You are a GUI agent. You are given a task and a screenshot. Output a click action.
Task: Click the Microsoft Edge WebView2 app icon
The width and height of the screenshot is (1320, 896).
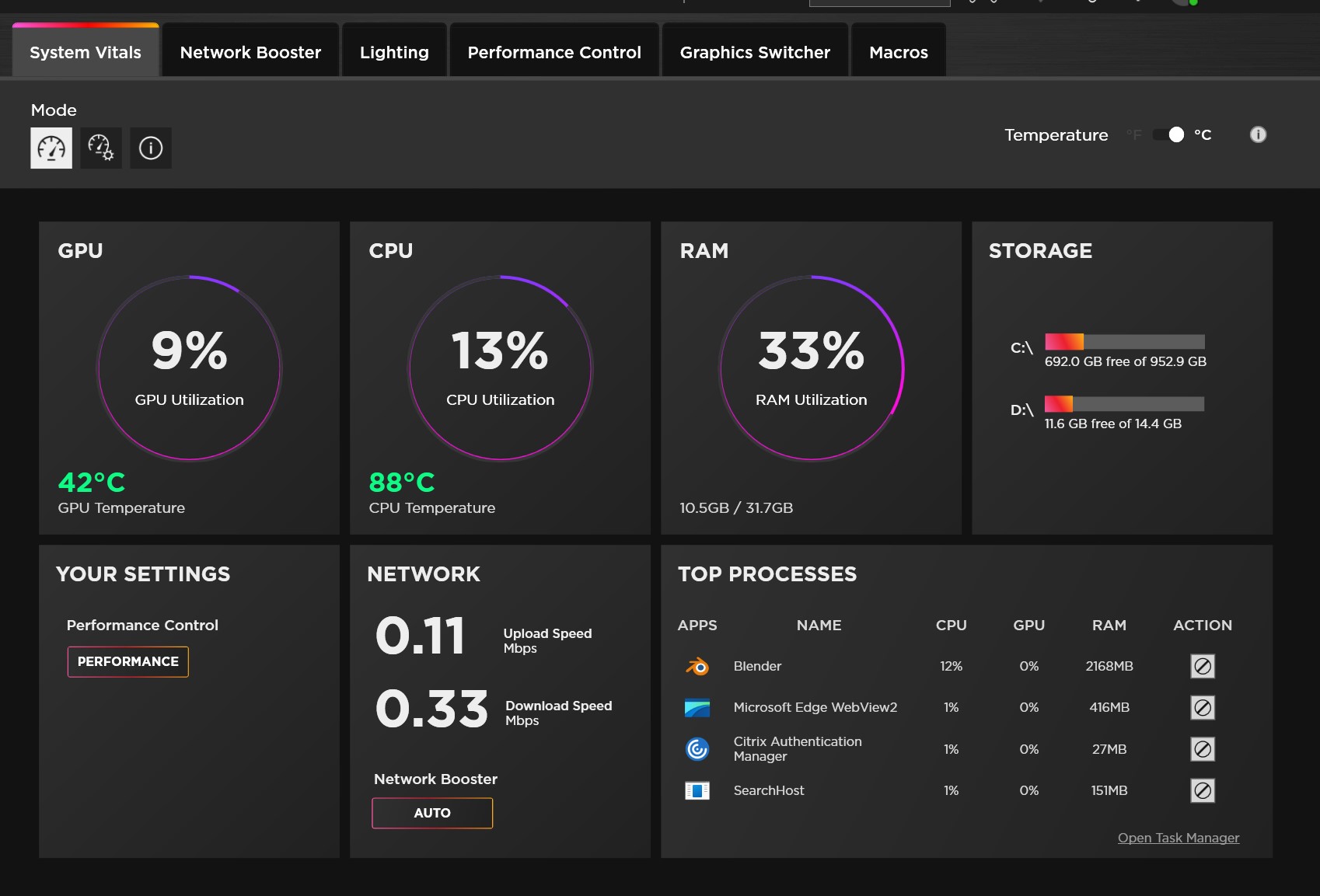(697, 707)
